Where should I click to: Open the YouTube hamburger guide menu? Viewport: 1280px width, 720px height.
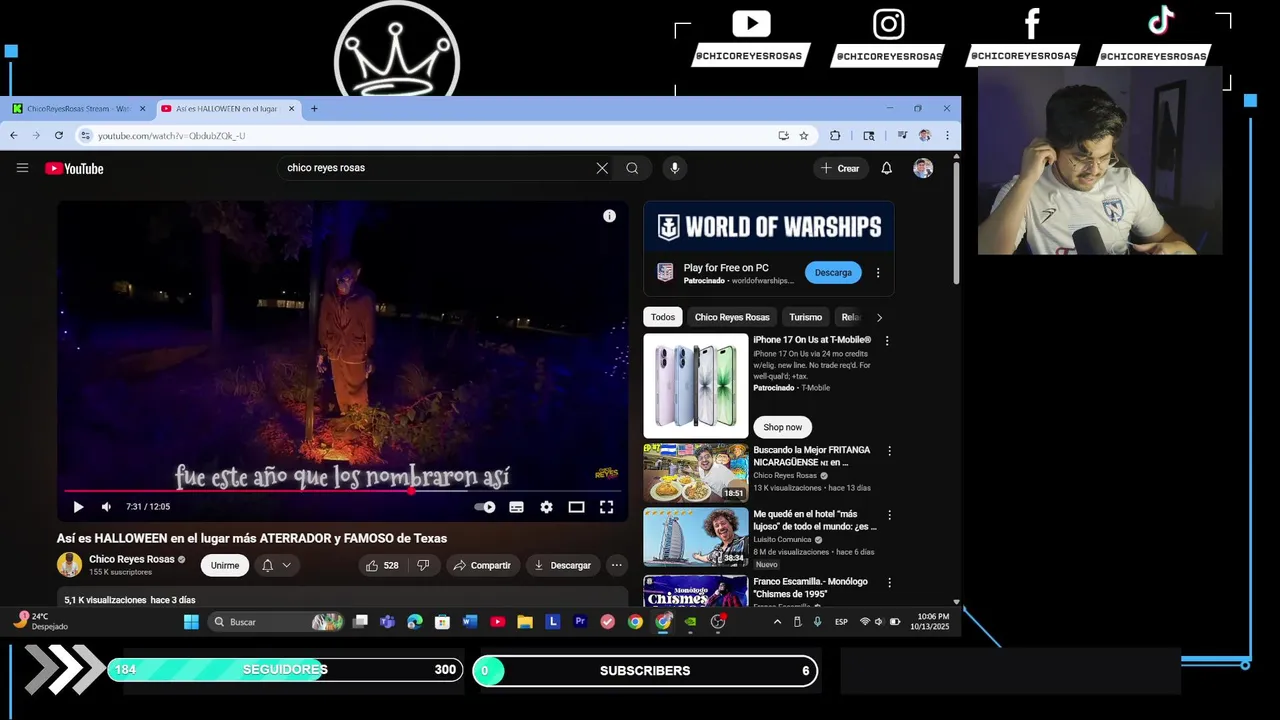pyautogui.click(x=22, y=168)
